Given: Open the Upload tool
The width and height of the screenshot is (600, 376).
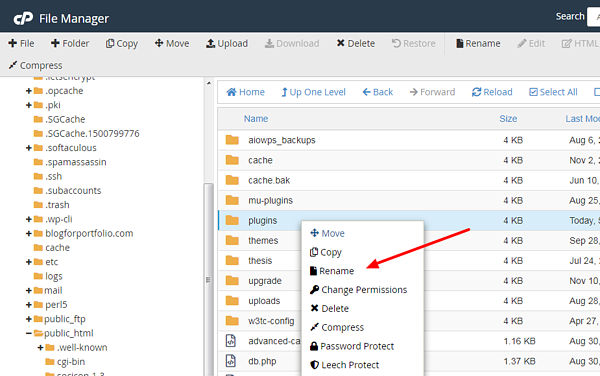Looking at the screenshot, I should [x=227, y=44].
